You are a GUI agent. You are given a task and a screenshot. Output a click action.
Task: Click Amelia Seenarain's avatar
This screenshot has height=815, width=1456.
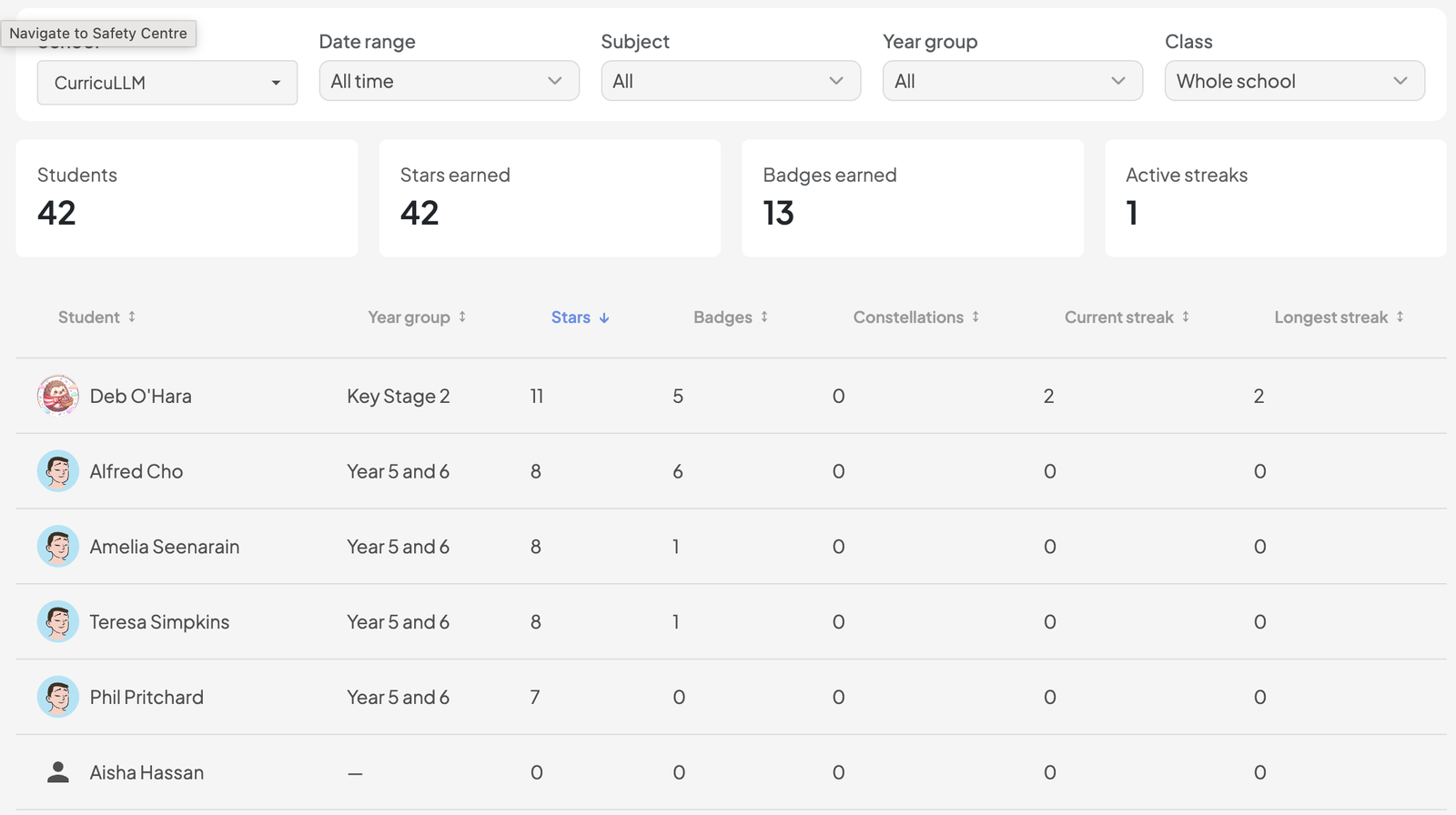[x=58, y=547]
